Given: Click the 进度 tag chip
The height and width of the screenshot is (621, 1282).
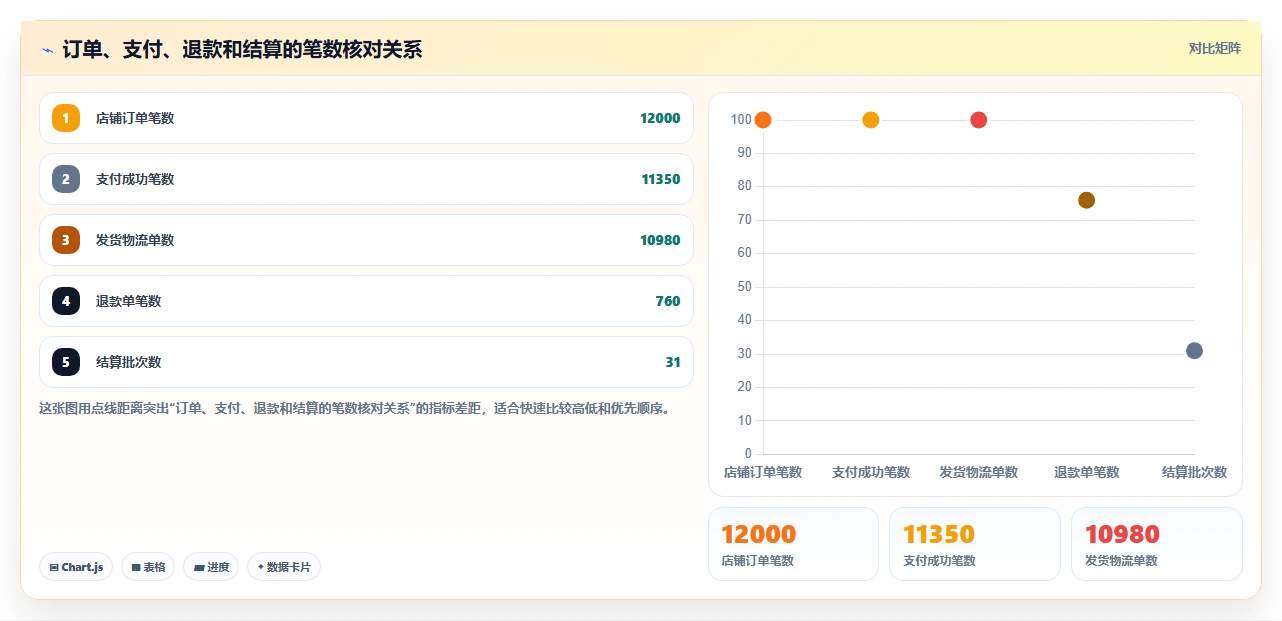Looking at the screenshot, I should 211,567.
